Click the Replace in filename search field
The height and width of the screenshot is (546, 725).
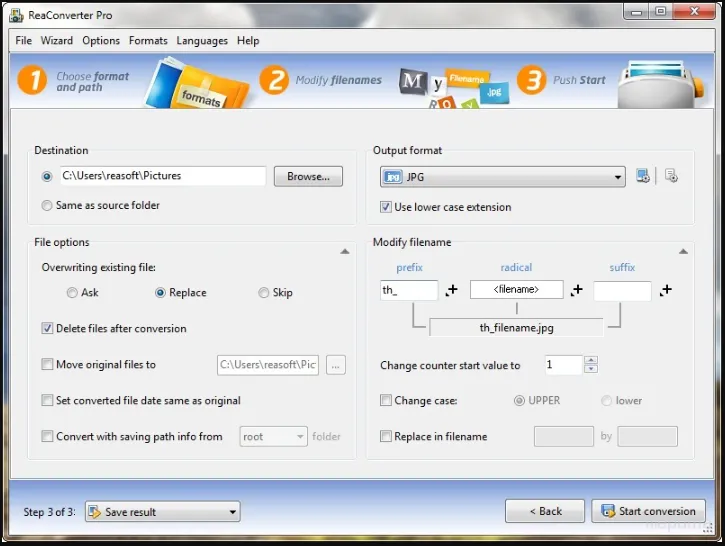(x=564, y=436)
